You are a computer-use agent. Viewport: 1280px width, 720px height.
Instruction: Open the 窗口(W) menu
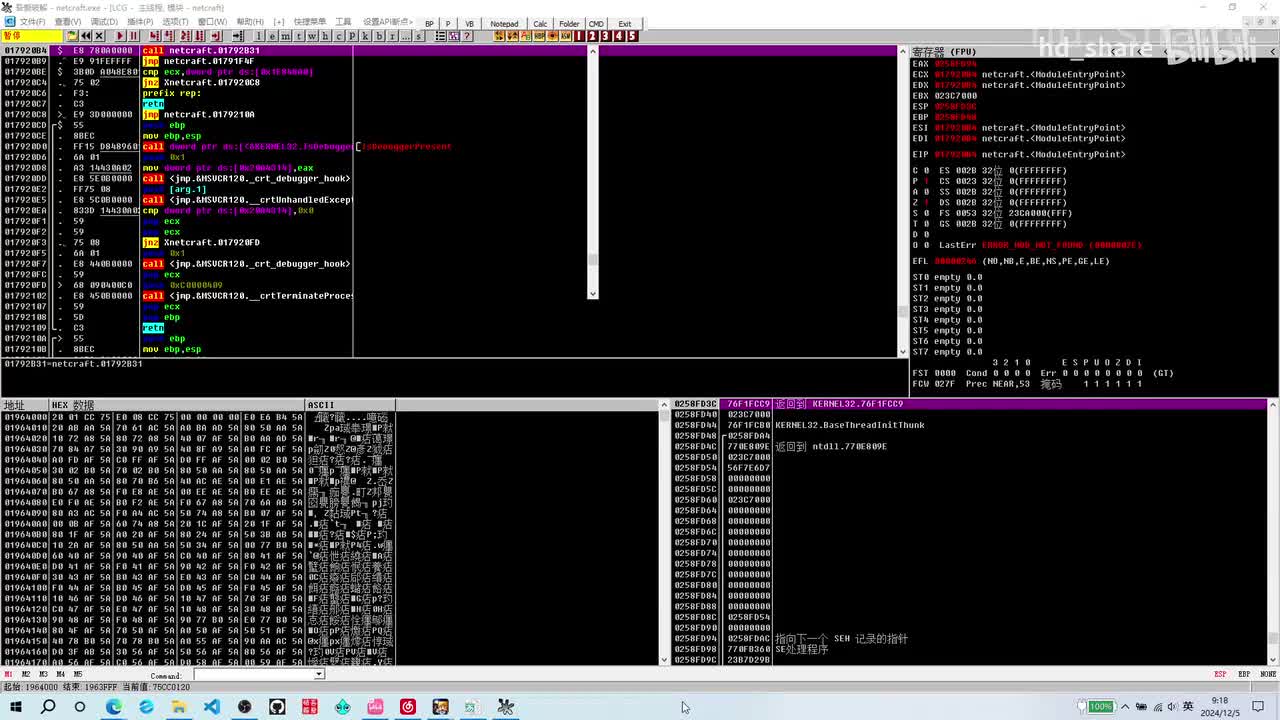pos(212,22)
